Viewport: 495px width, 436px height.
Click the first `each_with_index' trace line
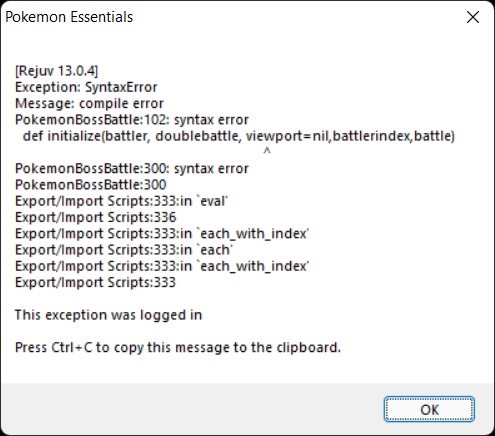(162, 234)
